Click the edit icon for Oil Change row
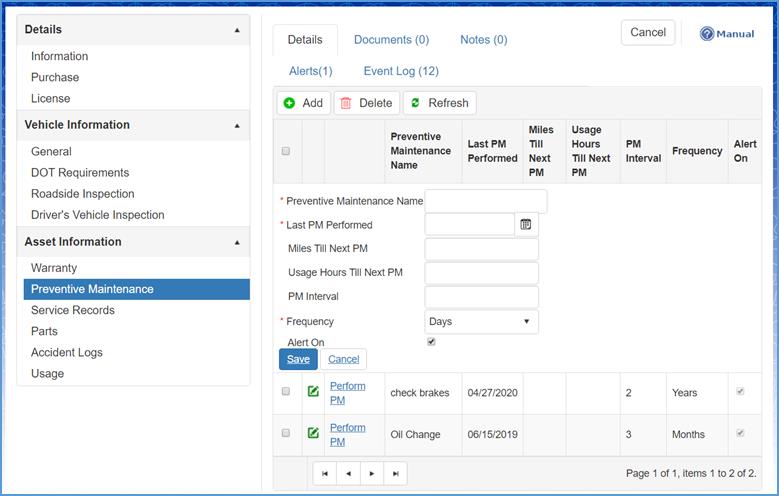The height and width of the screenshot is (496, 779). point(313,433)
